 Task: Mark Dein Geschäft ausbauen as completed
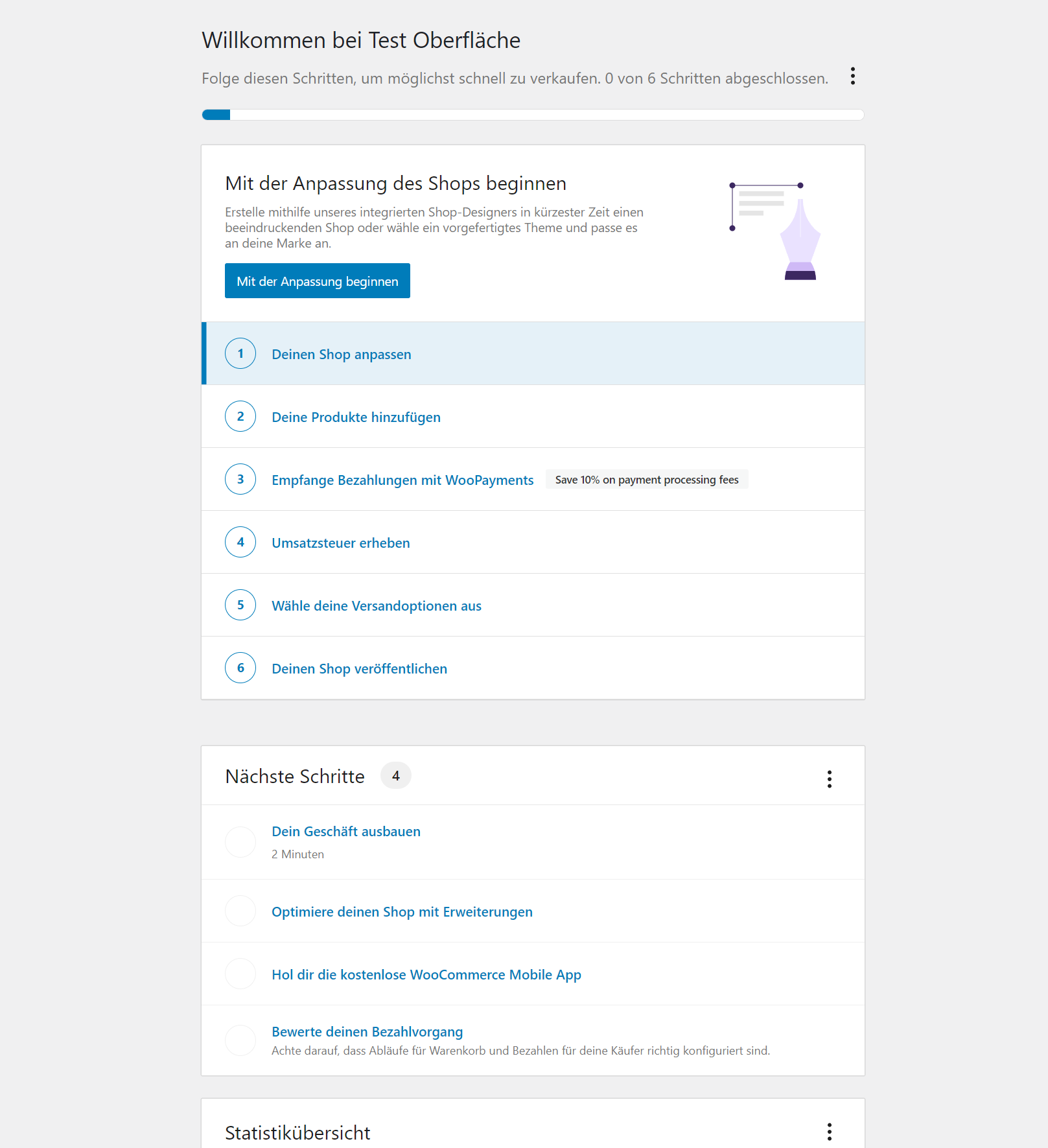[240, 841]
